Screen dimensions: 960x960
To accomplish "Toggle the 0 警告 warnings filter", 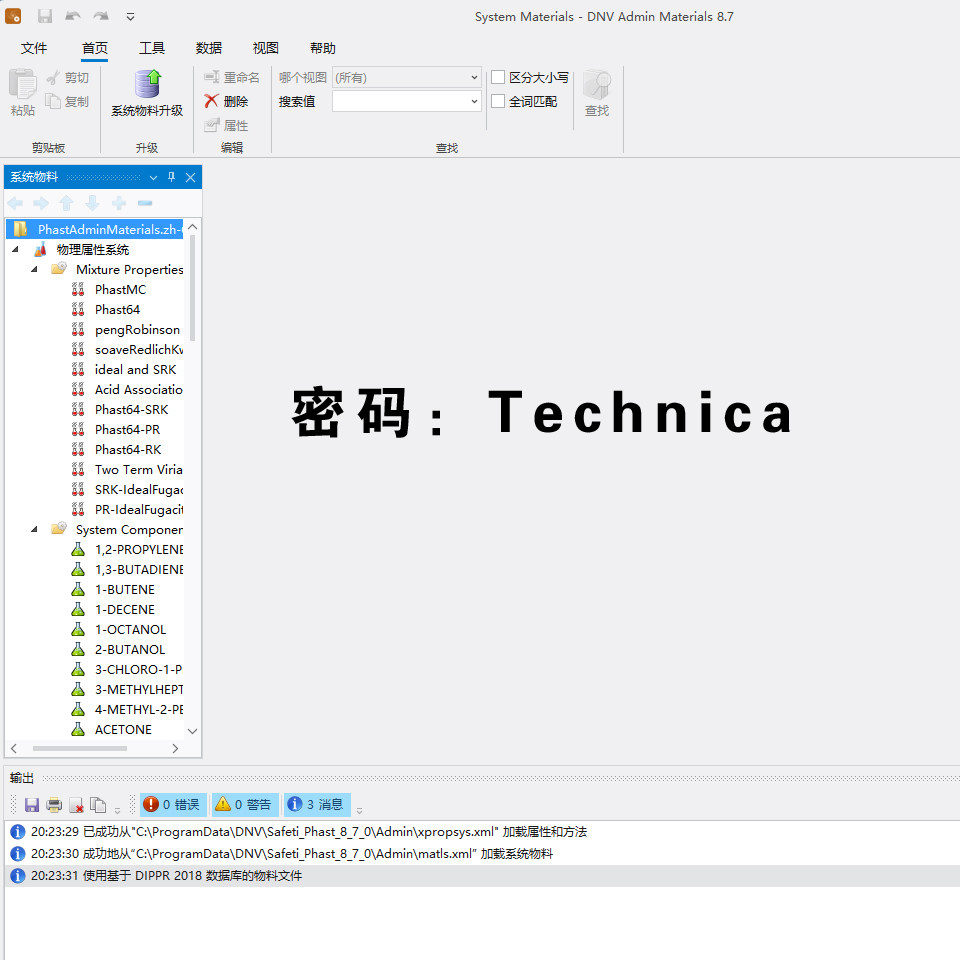I will (x=245, y=804).
